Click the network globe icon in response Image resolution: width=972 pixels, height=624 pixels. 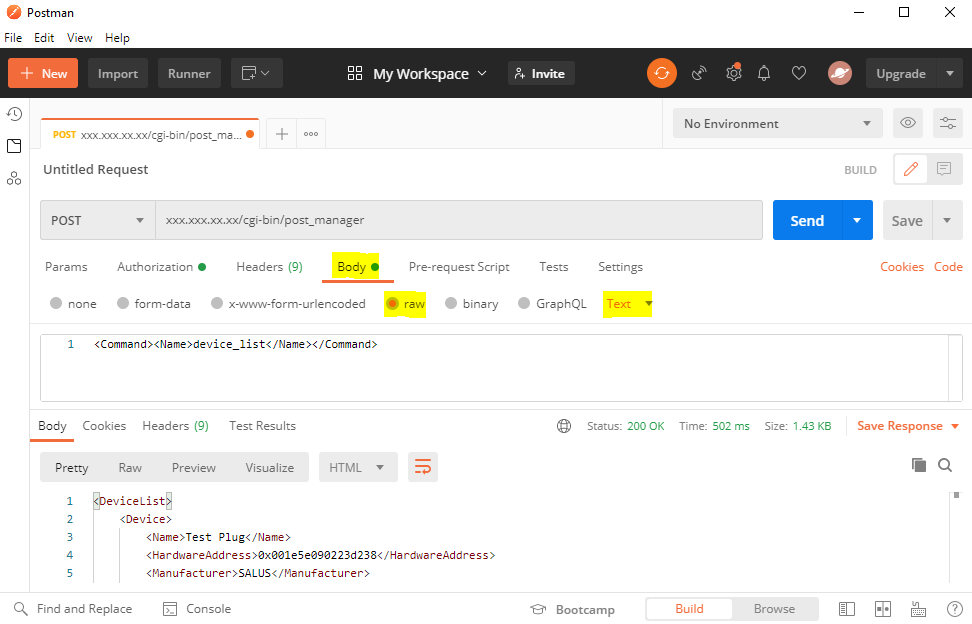(x=563, y=426)
